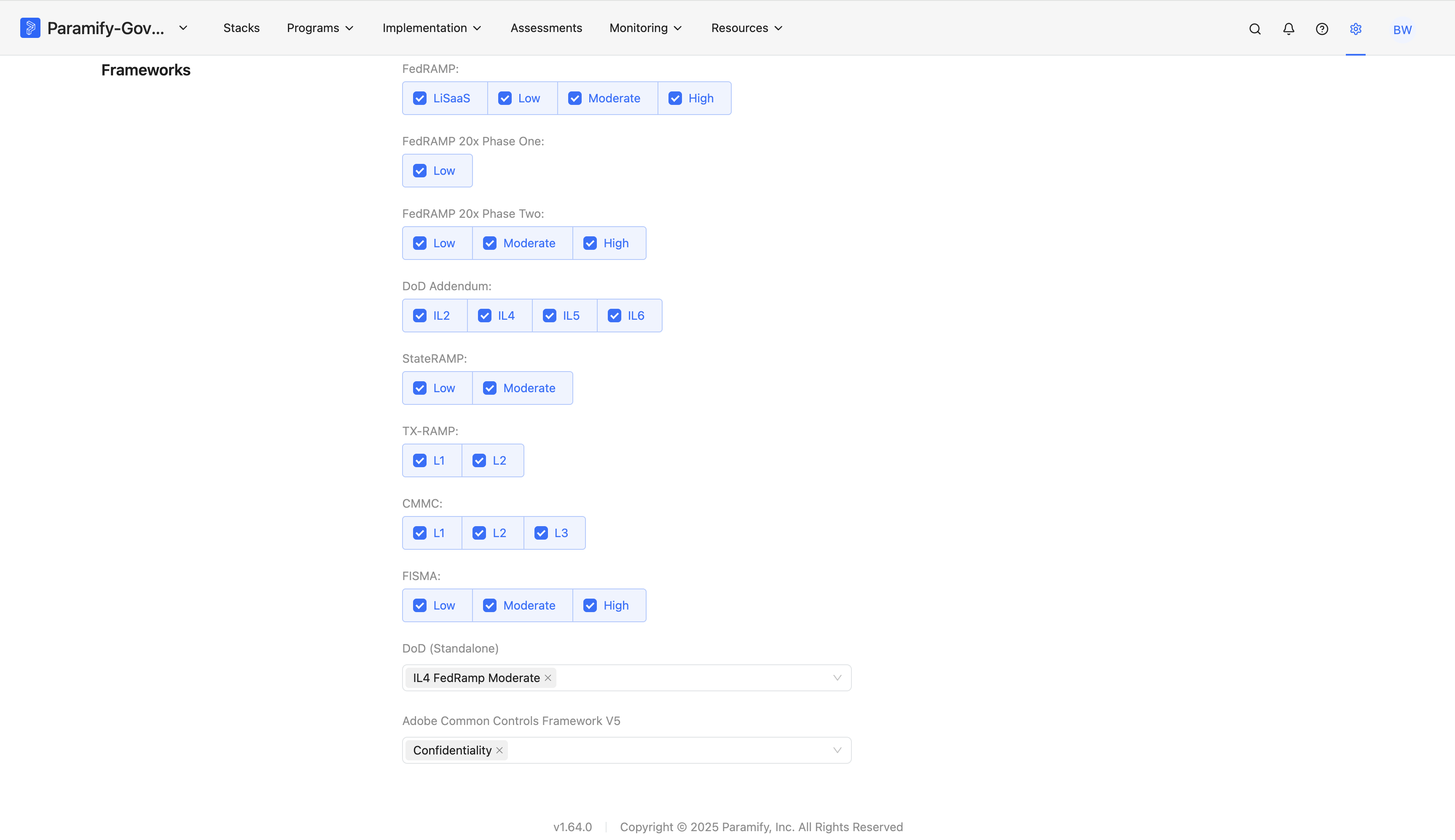Open notifications bell icon

pyautogui.click(x=1288, y=29)
